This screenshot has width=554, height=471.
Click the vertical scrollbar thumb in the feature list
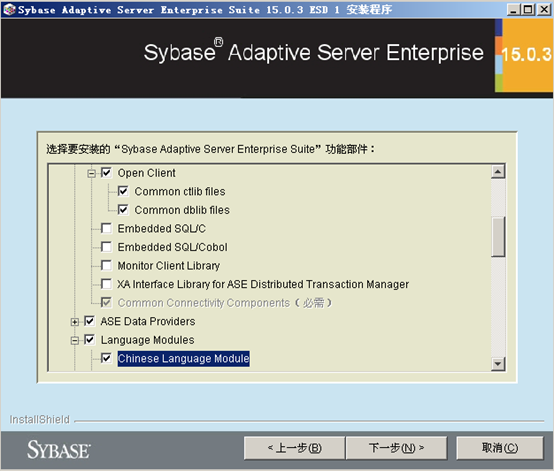498,236
